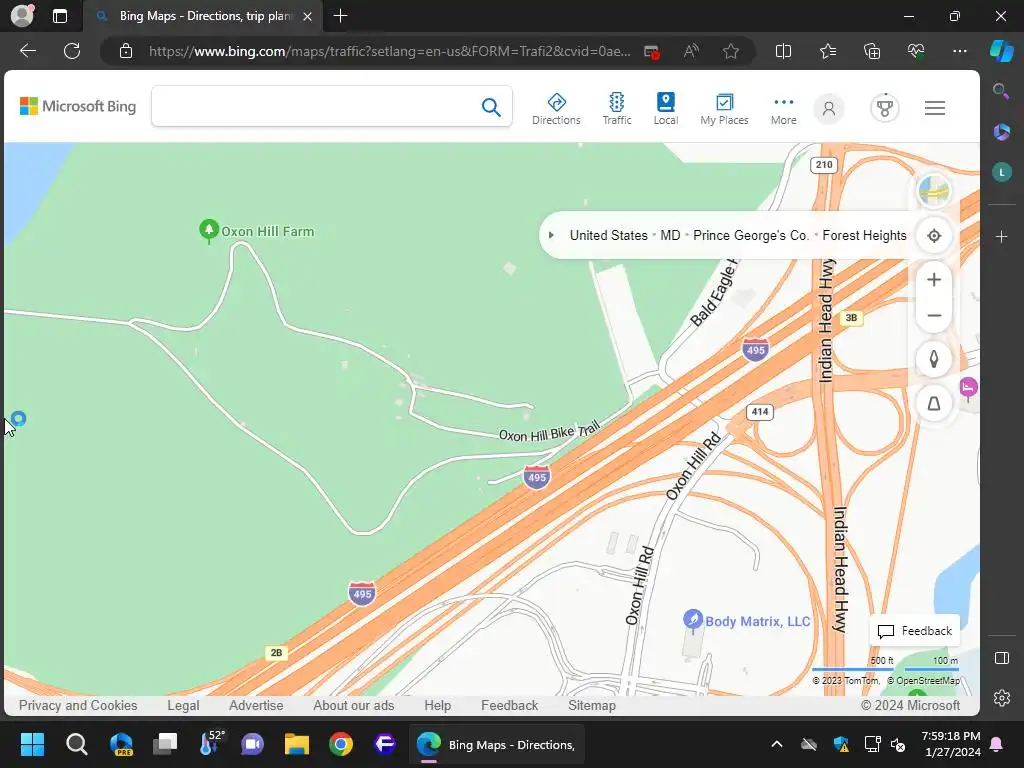1024x768 pixels.
Task: Locate me with the crosshair button
Action: [934, 236]
